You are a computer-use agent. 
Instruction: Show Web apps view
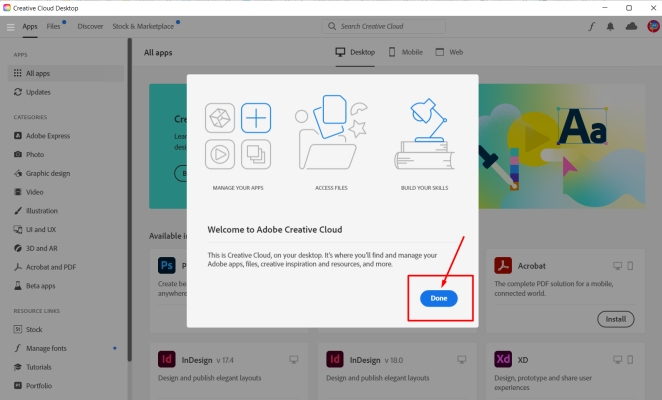click(x=450, y=51)
